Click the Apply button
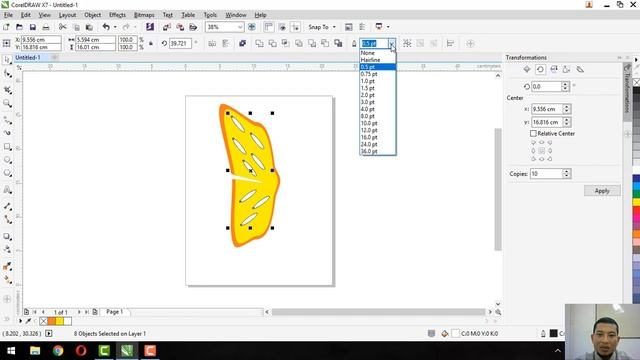 (602, 191)
